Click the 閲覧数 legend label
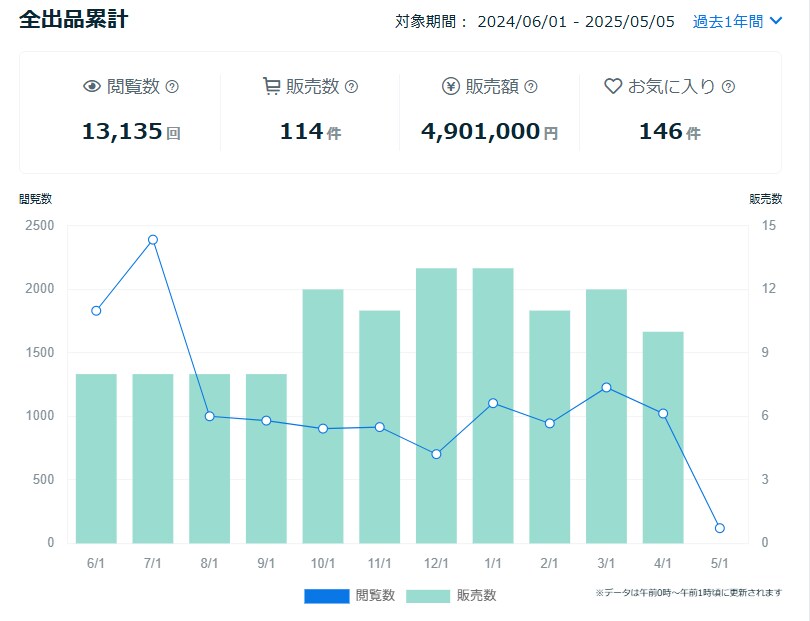This screenshot has width=810, height=621. pos(375,596)
